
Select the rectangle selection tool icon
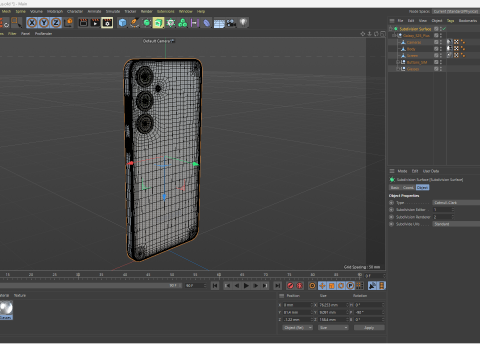(16, 23)
